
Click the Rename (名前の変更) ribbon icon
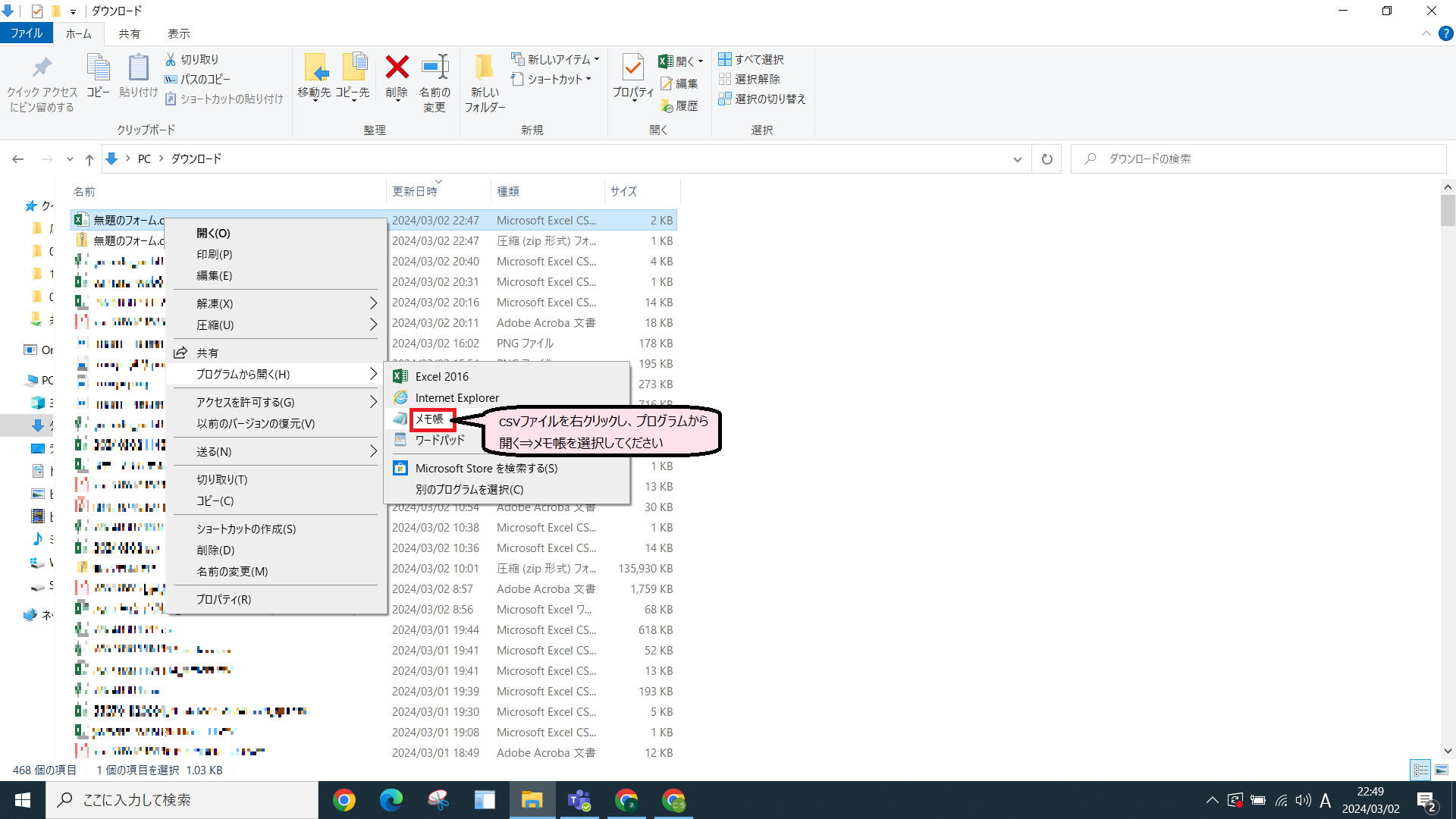tap(435, 68)
